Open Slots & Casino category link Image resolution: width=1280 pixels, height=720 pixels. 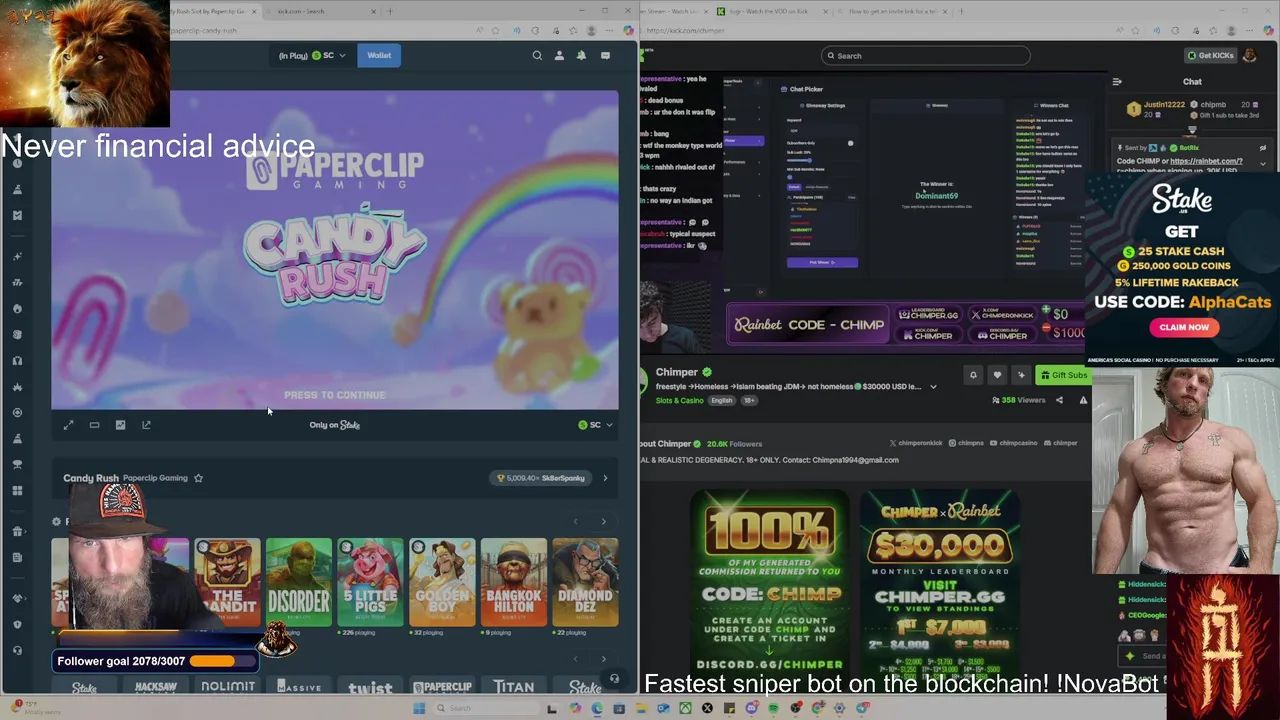(680, 400)
